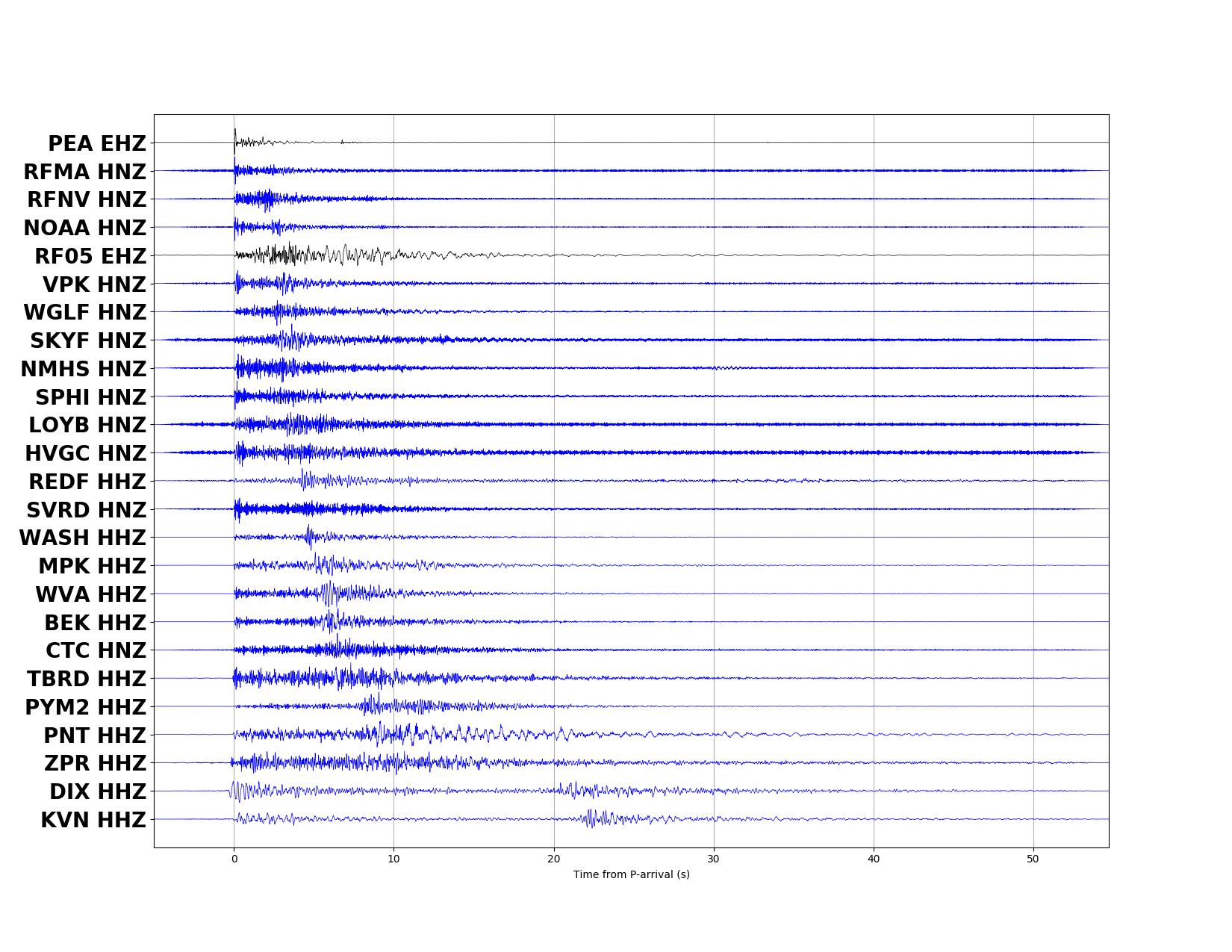
Task: Select the RF05 EHZ trace label
Action: (x=90, y=256)
